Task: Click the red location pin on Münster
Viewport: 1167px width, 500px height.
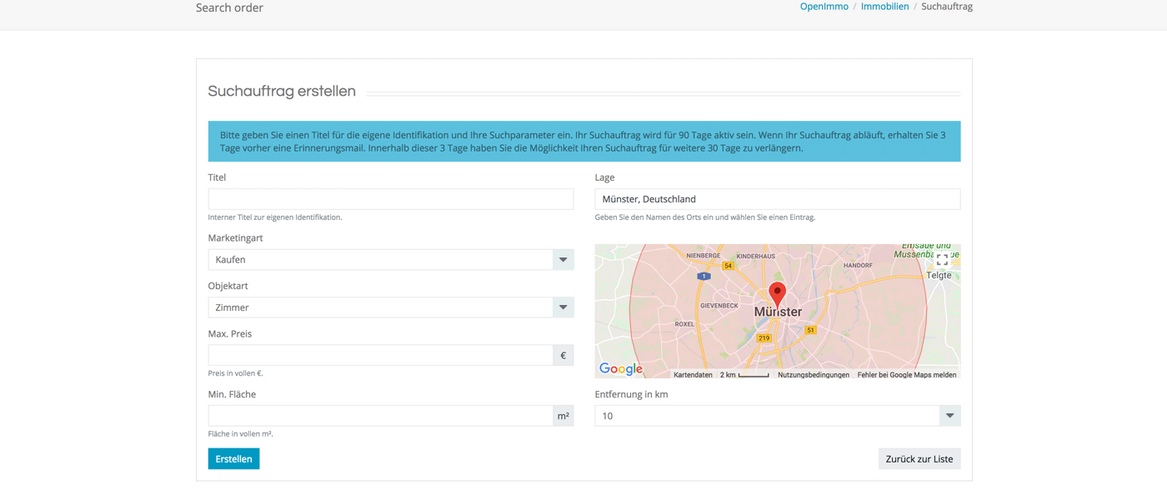Action: click(777, 294)
